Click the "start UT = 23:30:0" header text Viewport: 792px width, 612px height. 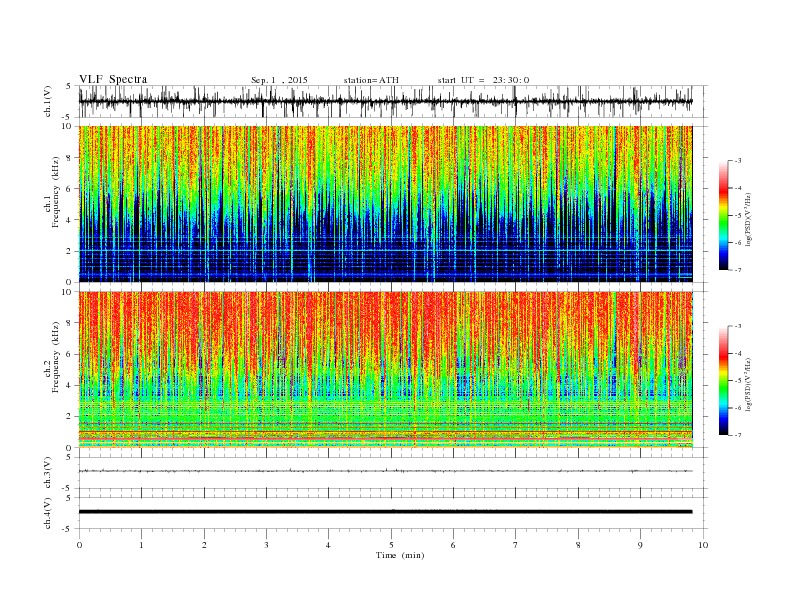tap(483, 80)
